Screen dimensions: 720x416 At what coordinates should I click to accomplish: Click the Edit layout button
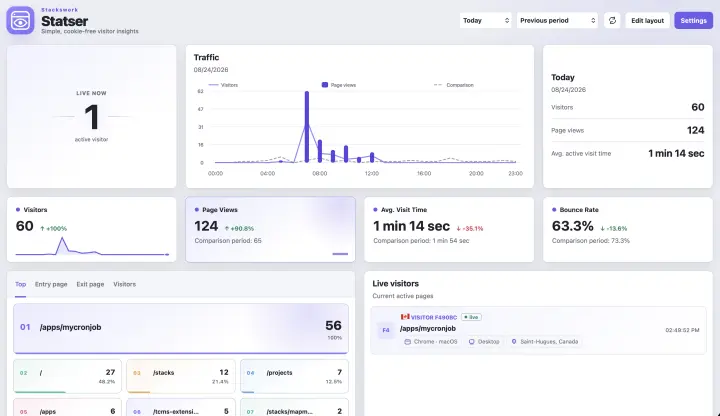(647, 20)
